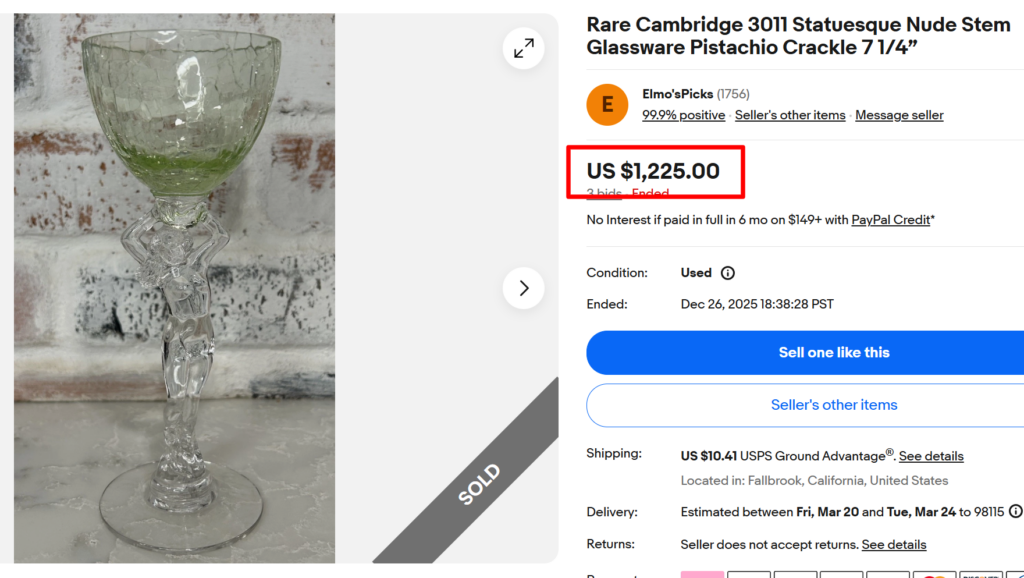Click the Discover payment icon
Image resolution: width=1024 pixels, height=578 pixels.
click(980, 575)
